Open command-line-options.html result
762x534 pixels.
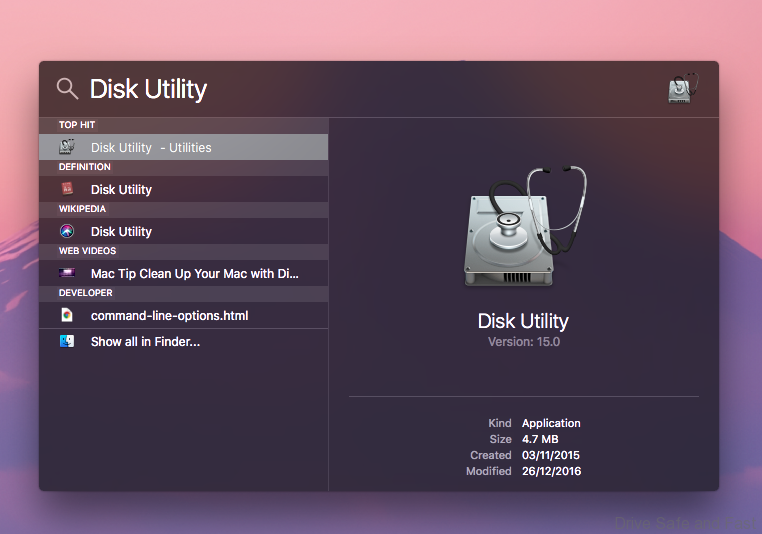coord(169,315)
